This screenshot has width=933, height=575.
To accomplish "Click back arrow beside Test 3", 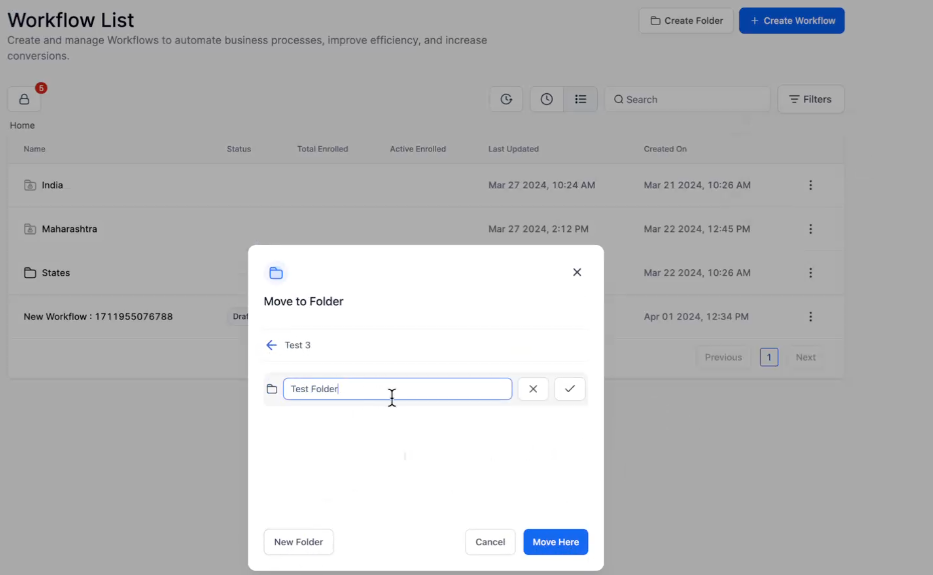I will (271, 345).
